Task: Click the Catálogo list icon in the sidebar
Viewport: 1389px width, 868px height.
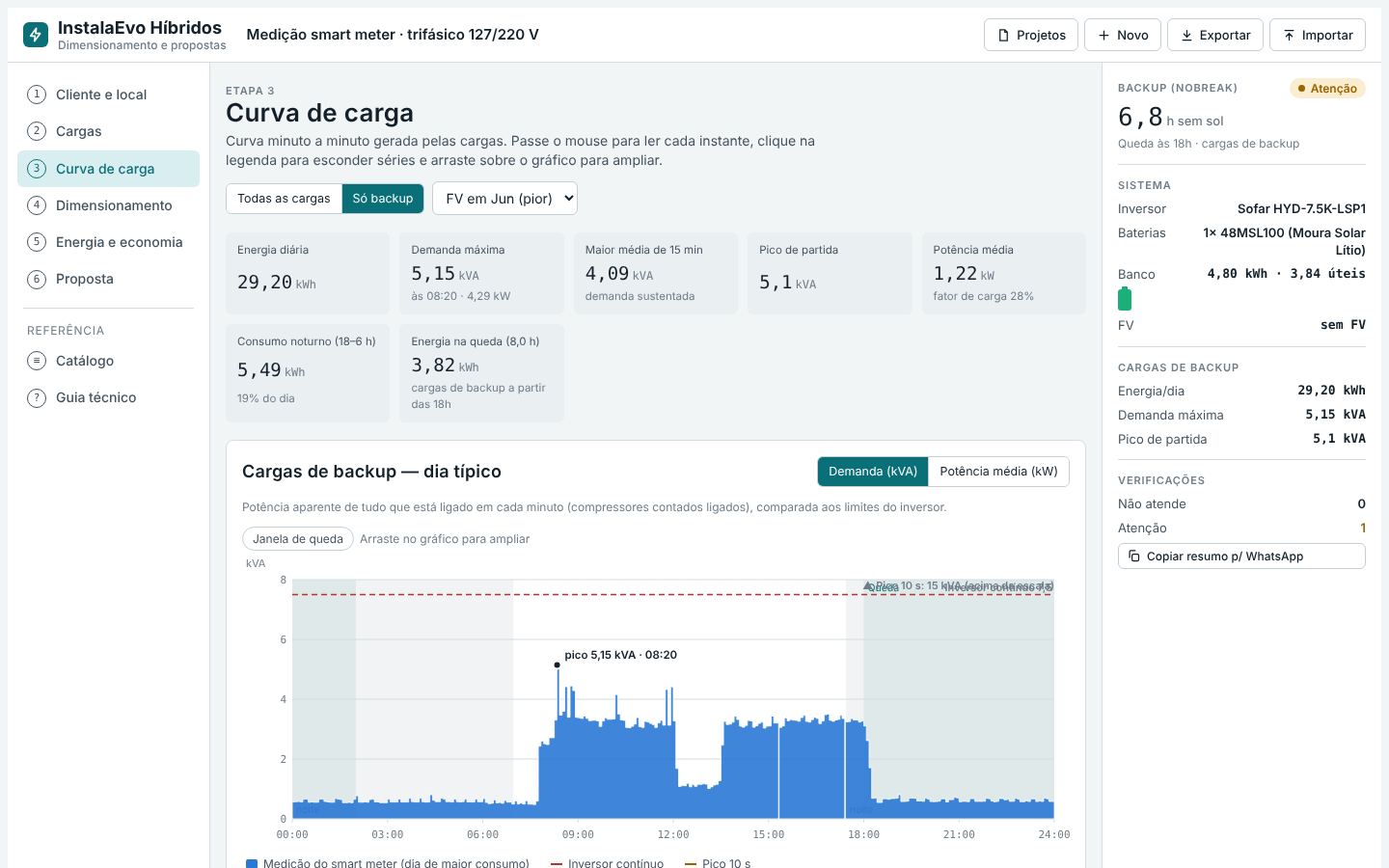Action: point(37,361)
